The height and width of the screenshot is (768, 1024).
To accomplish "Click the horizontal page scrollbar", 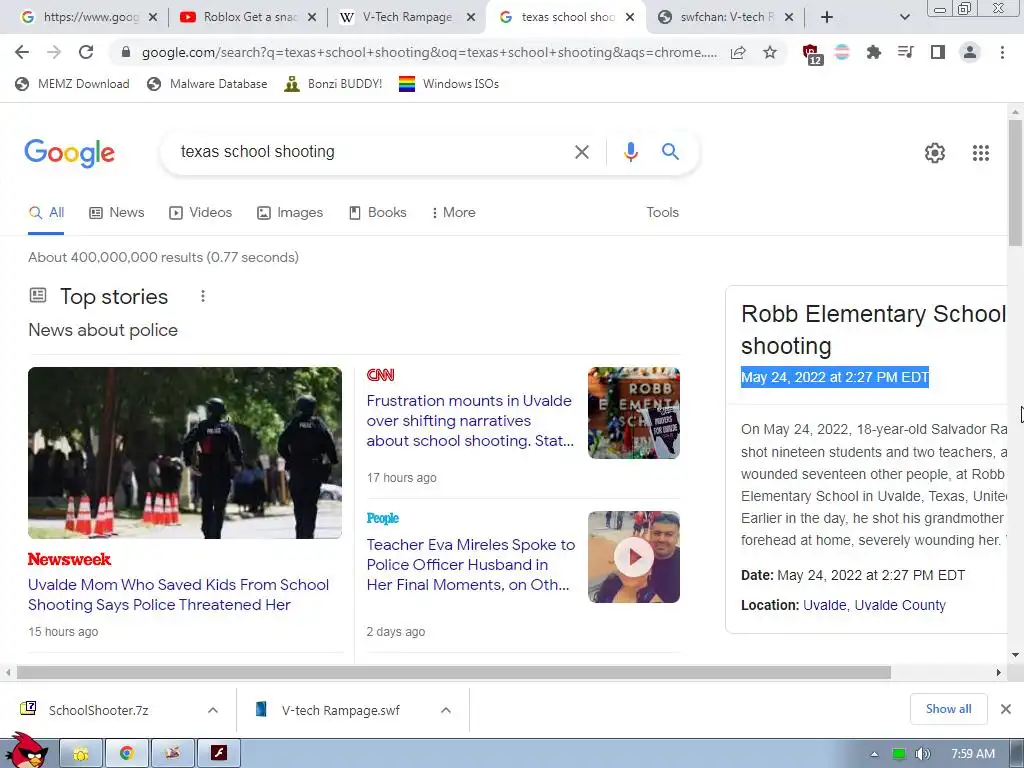I will [x=453, y=673].
